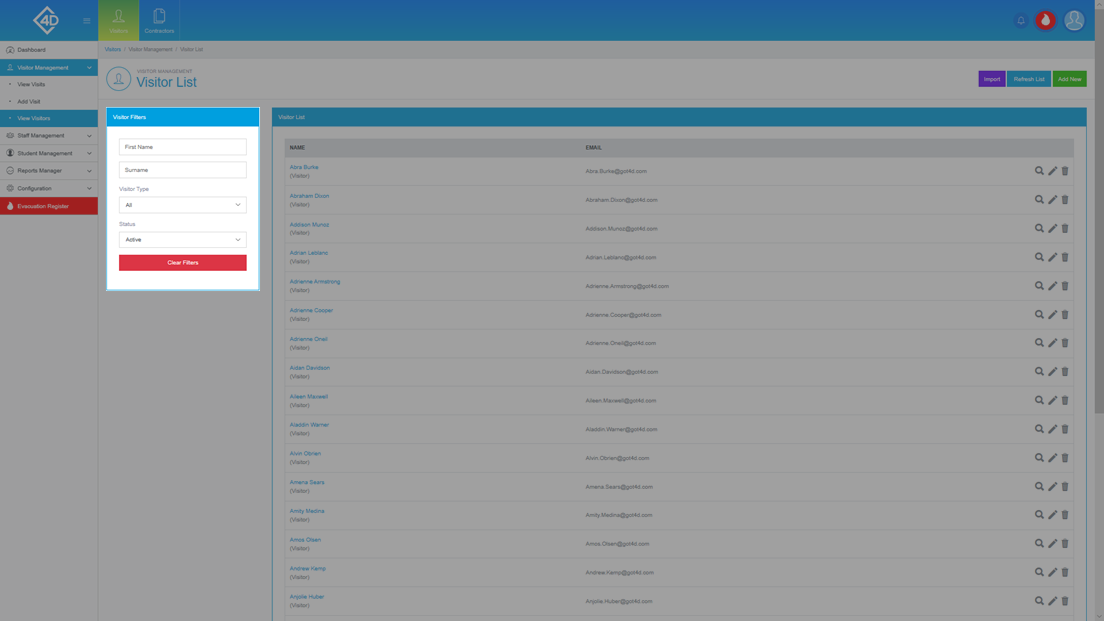1104x621 pixels.
Task: Collapse the Visitor Management sidebar section
Action: [x=49, y=68]
